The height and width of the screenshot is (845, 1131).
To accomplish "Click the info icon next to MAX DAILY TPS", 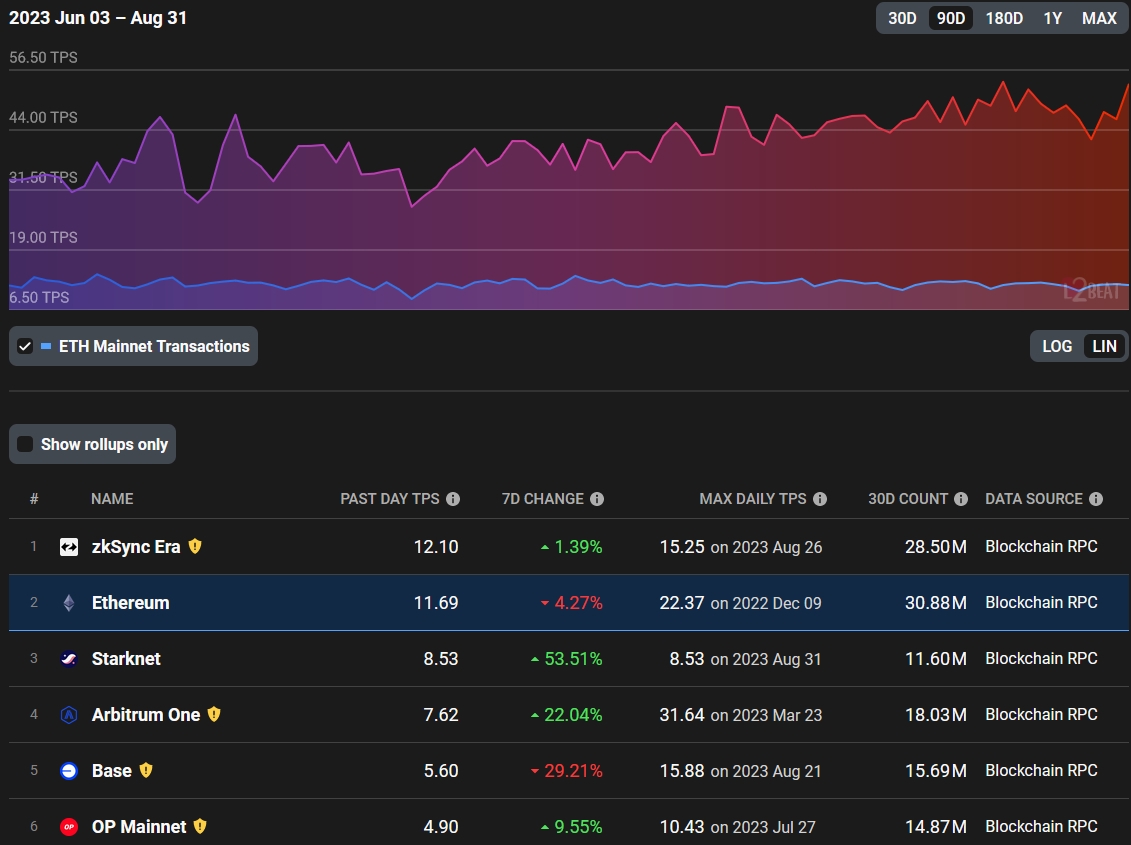I will click(x=819, y=499).
